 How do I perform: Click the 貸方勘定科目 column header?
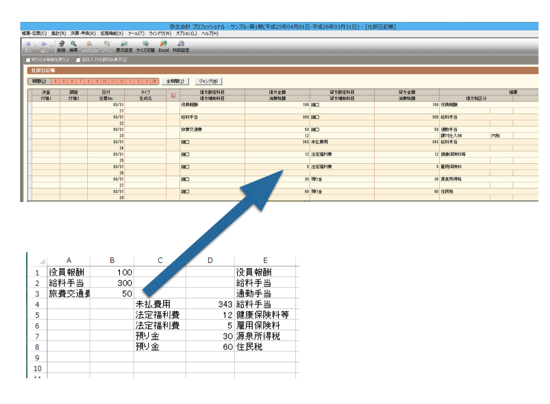point(342,92)
